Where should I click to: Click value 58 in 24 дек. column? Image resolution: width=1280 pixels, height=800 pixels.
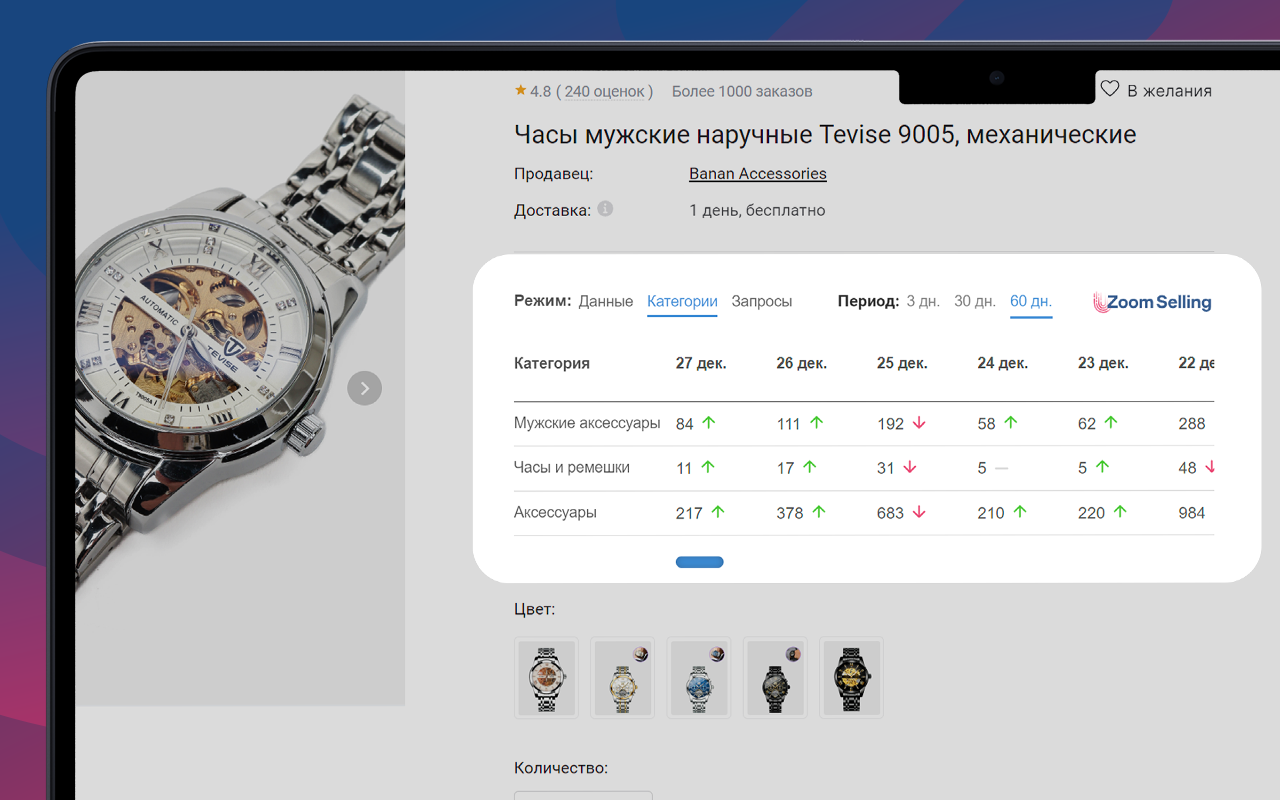987,424
